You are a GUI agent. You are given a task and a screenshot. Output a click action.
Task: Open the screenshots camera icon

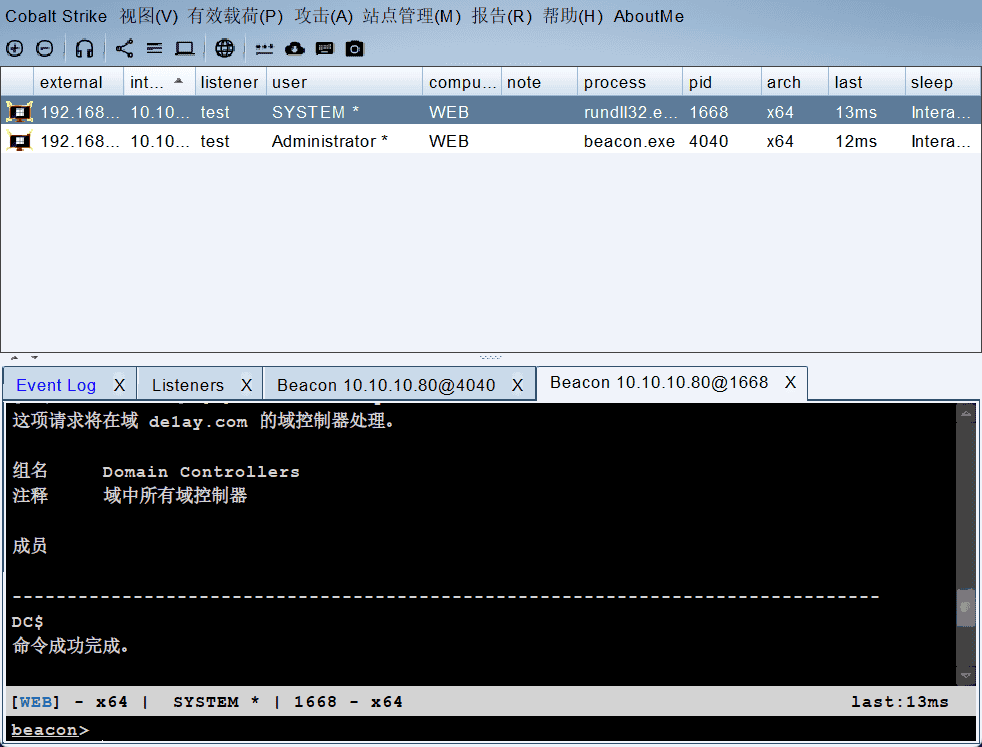pos(355,48)
